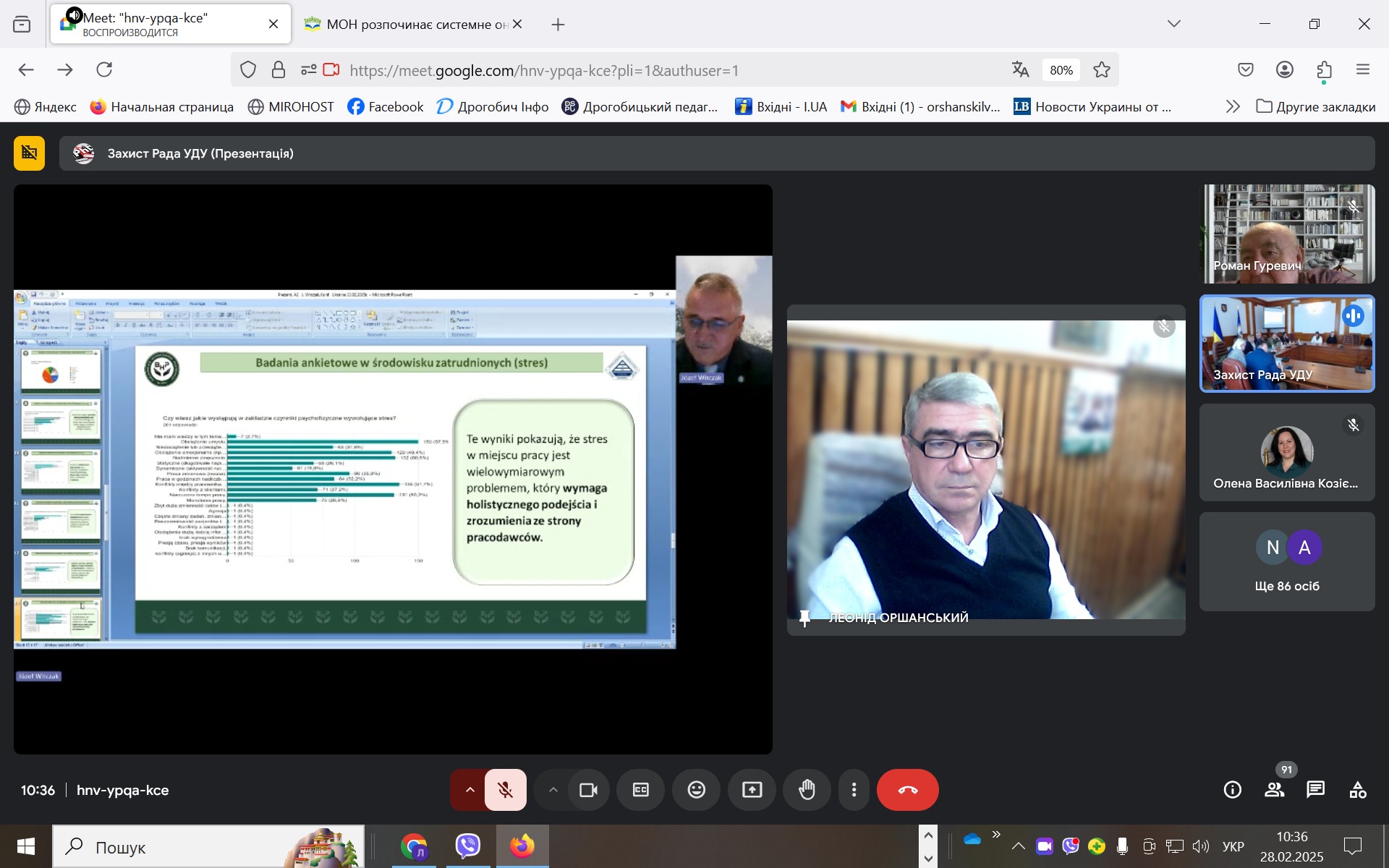Click the 80% page zoom indicator
Image resolution: width=1389 pixels, height=868 pixels.
1061,70
